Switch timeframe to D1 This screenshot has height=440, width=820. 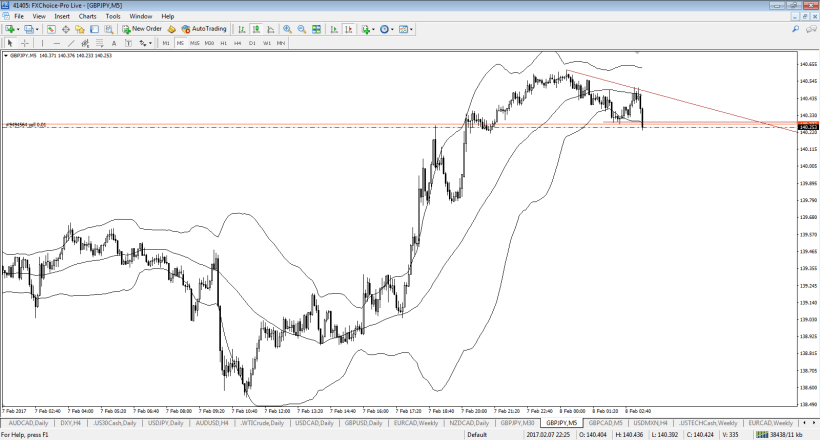[x=252, y=43]
